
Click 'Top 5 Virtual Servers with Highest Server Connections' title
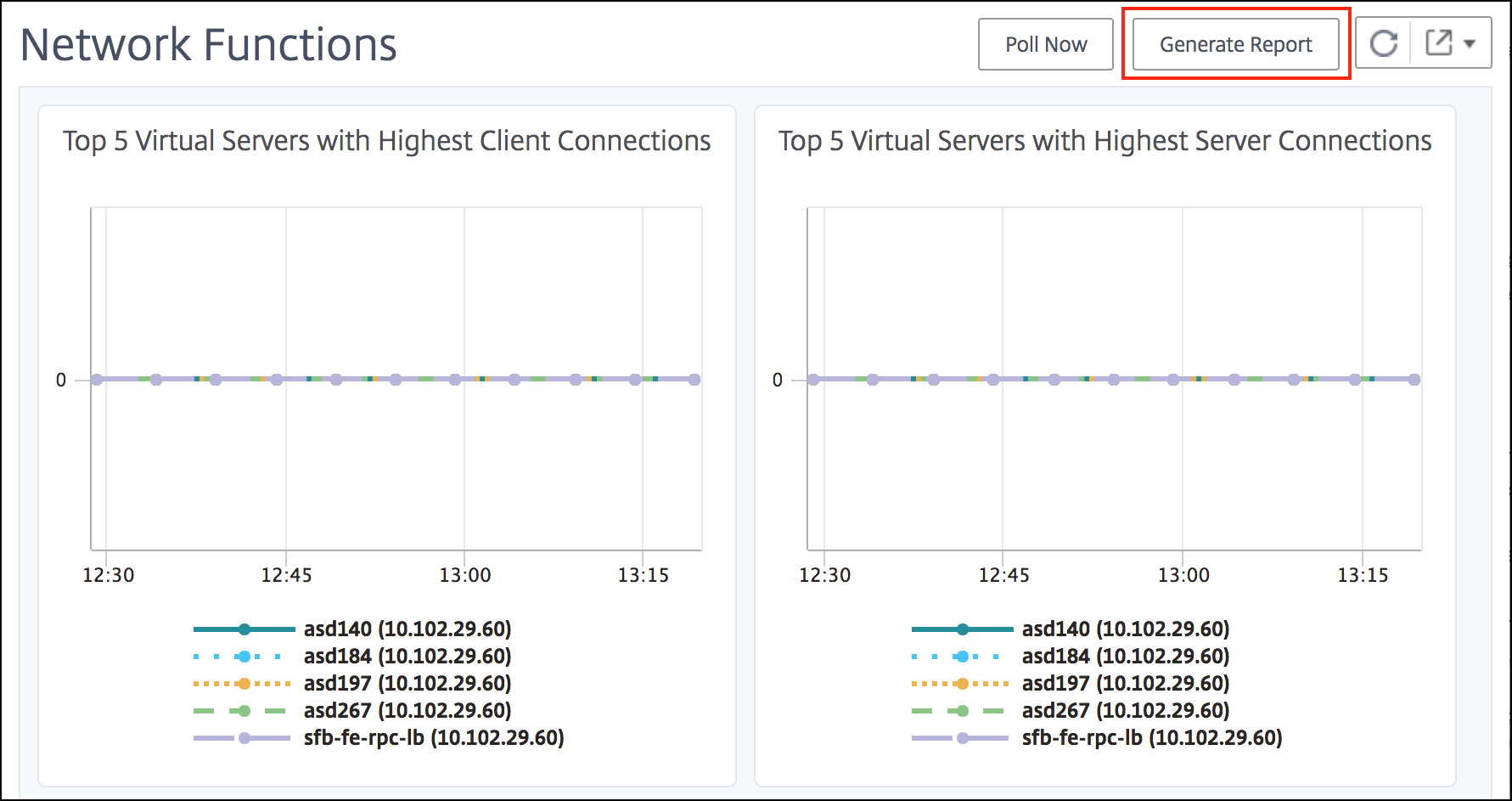pyautogui.click(x=1105, y=141)
